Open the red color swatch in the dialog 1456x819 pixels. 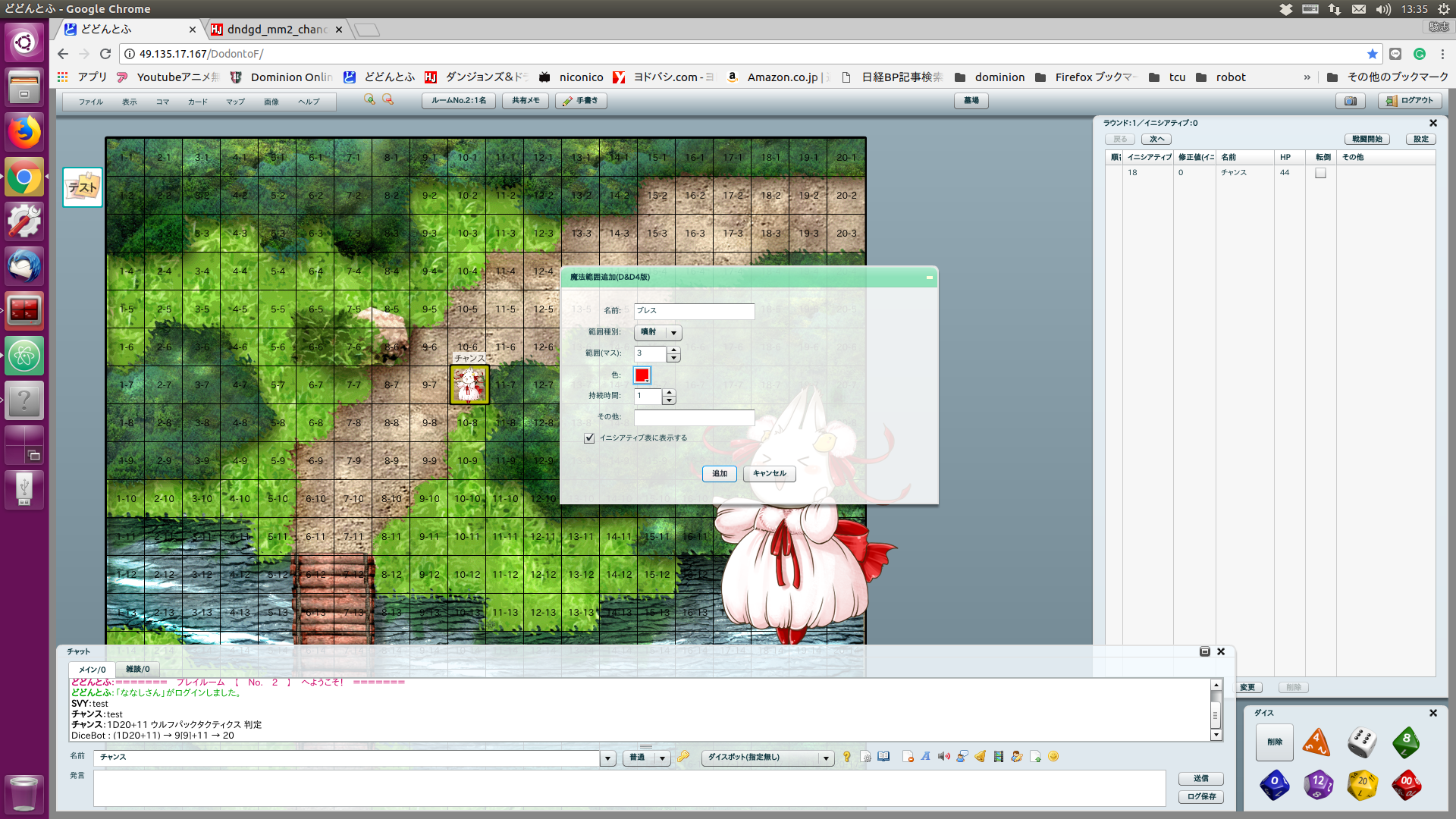642,375
